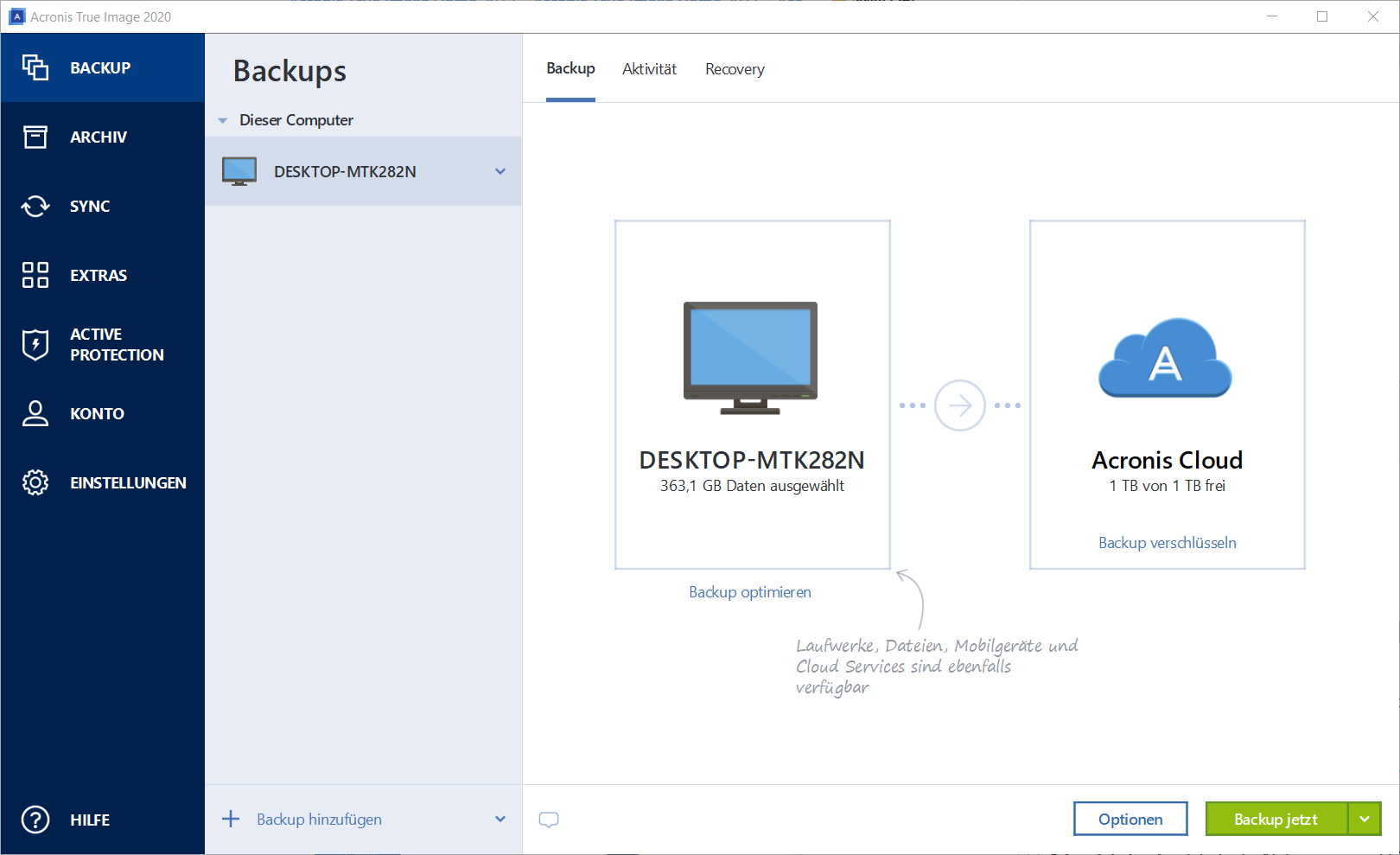Switch to the Aktivität tab
This screenshot has height=855, width=1400.
tap(649, 69)
